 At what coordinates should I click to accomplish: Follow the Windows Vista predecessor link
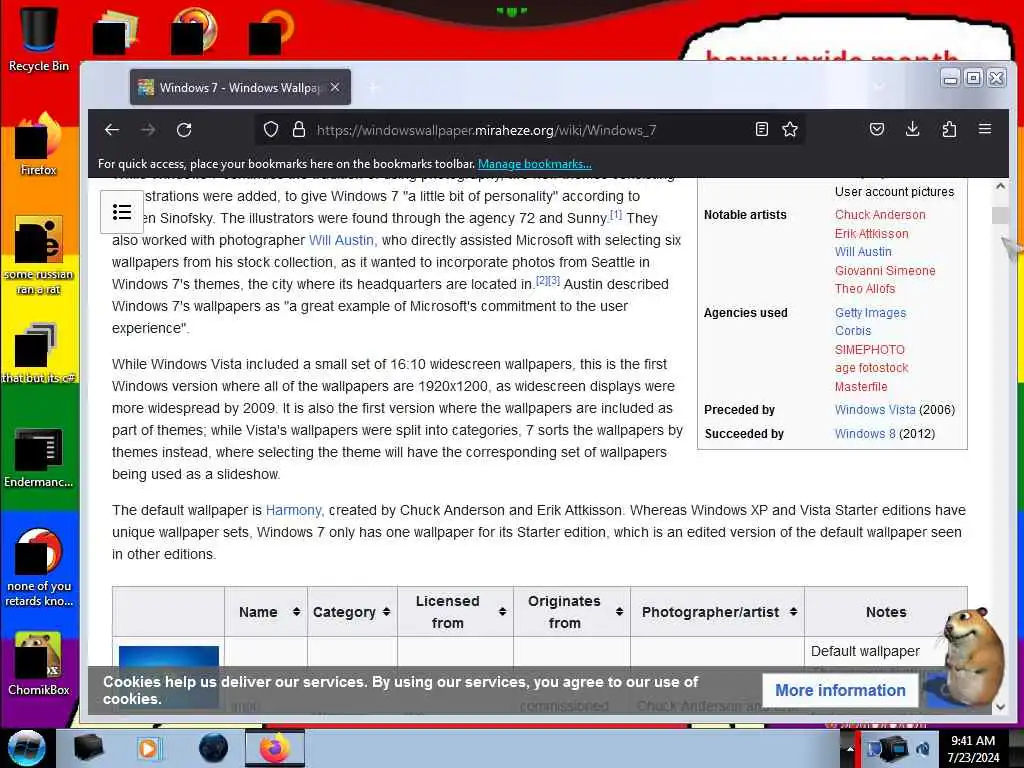[x=875, y=410]
